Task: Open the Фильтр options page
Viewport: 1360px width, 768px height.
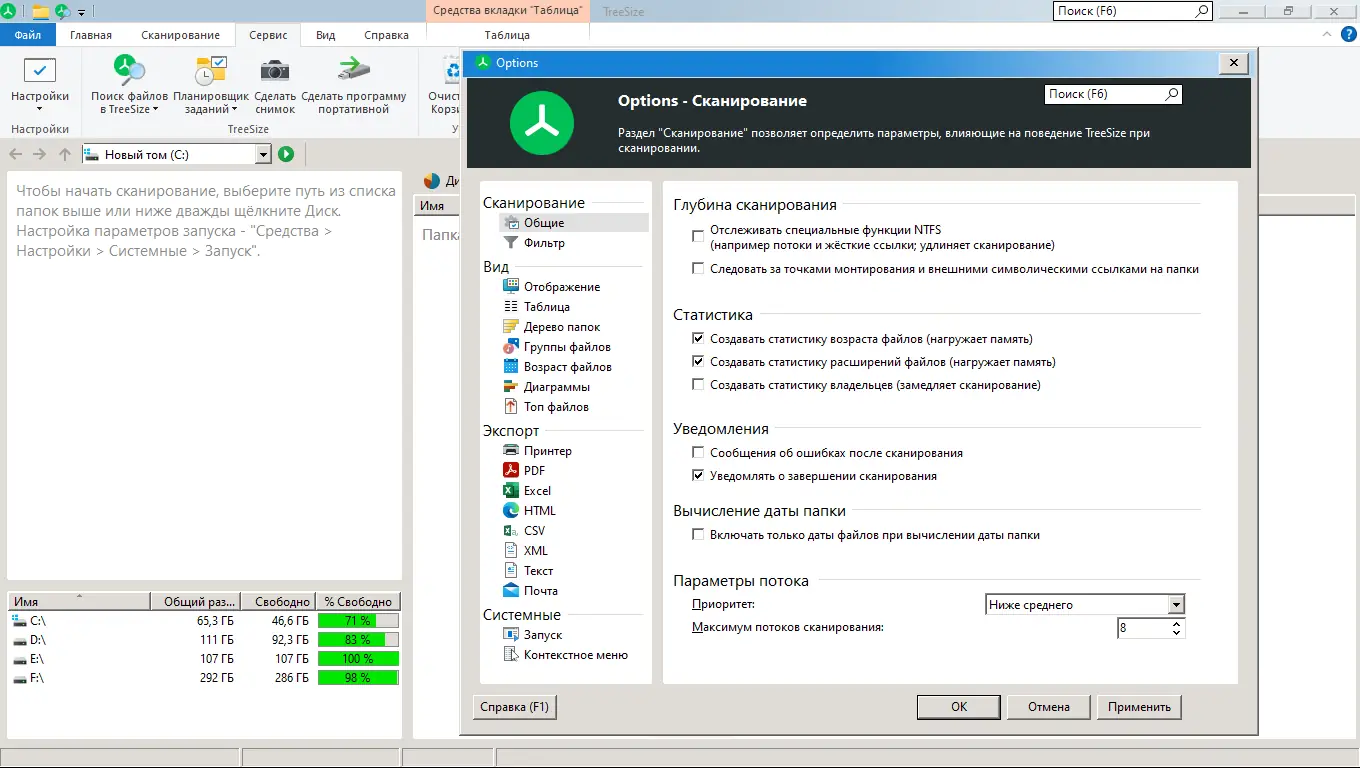Action: [x=544, y=243]
